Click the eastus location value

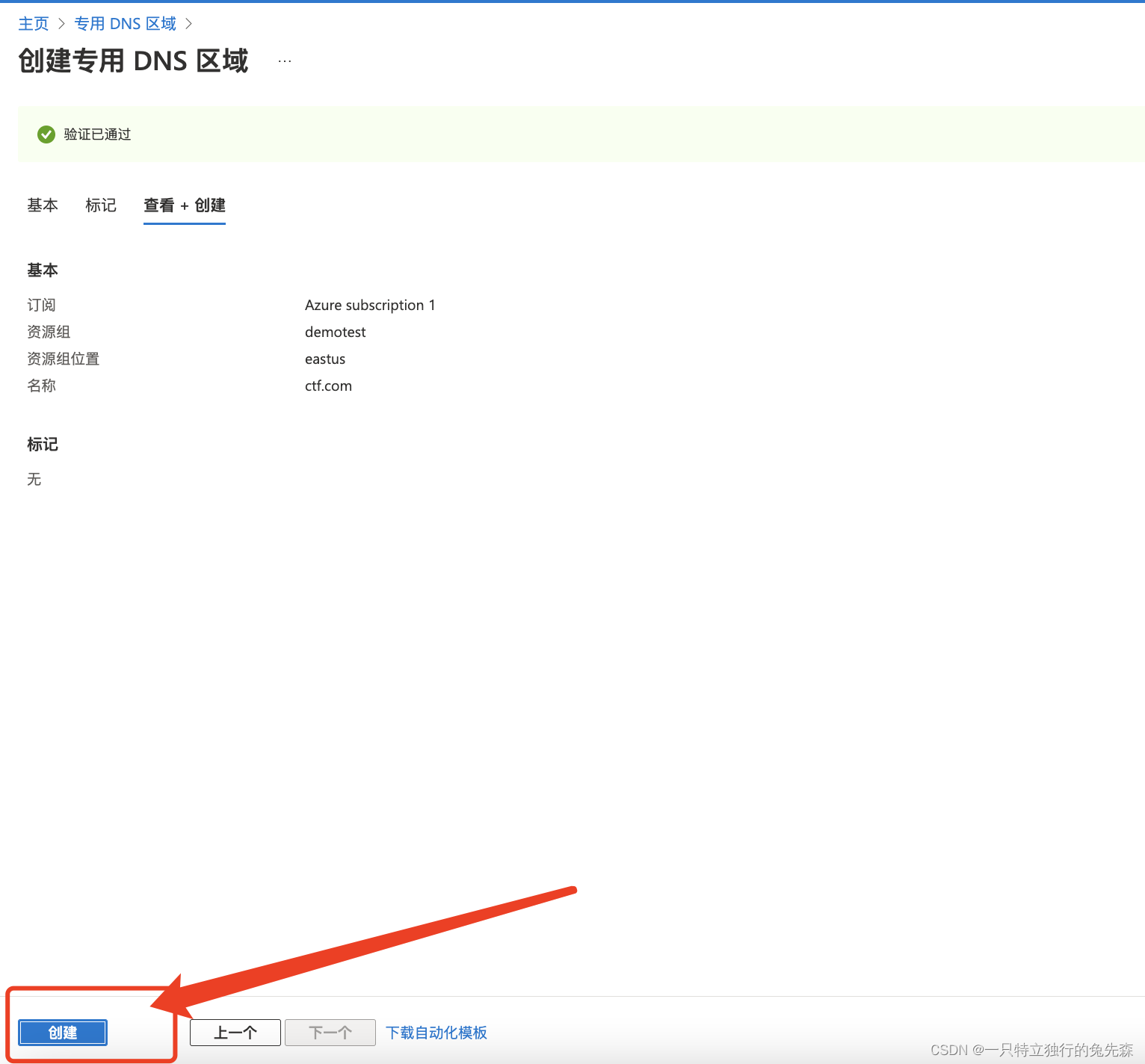click(325, 359)
